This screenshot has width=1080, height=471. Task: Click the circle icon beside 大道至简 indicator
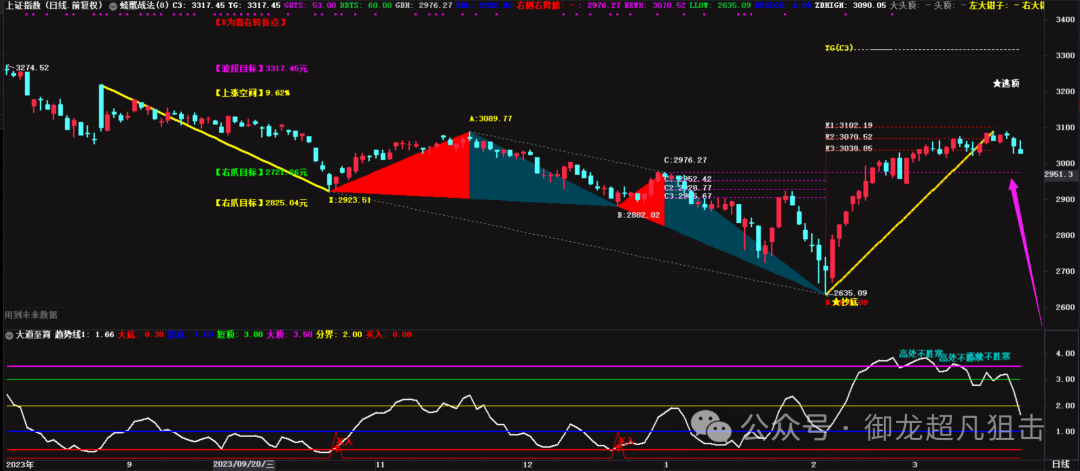9,336
